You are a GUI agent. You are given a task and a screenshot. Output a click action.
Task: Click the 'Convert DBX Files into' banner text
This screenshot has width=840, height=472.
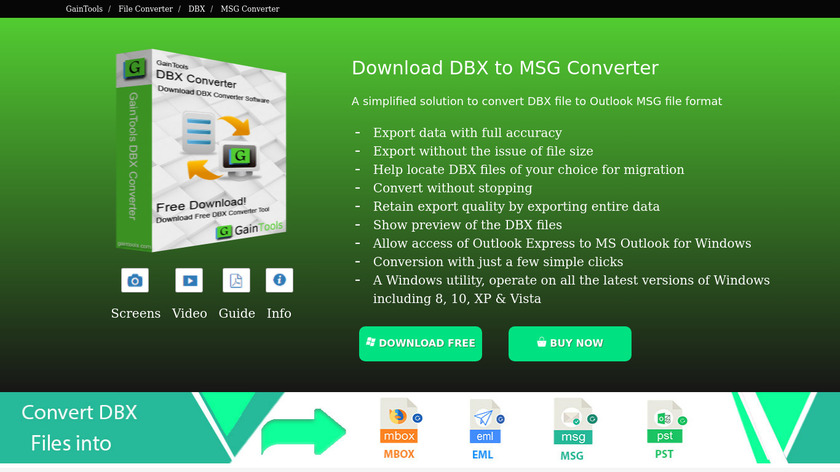coord(79,428)
